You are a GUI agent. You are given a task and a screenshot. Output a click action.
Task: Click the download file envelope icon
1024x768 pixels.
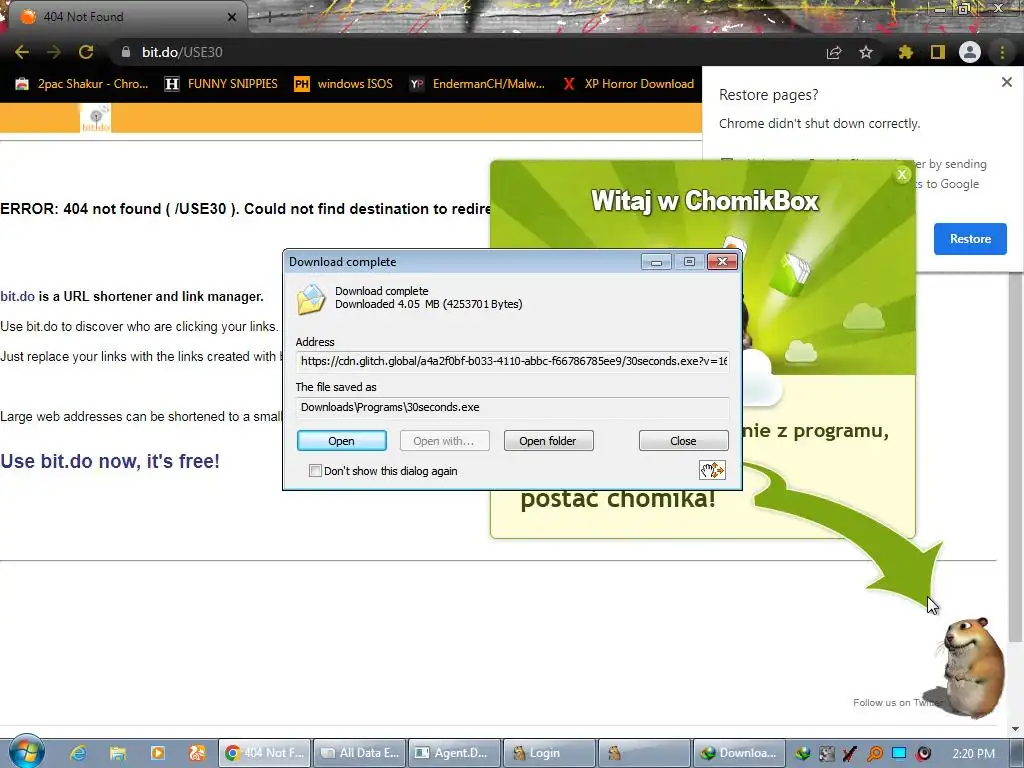(311, 299)
